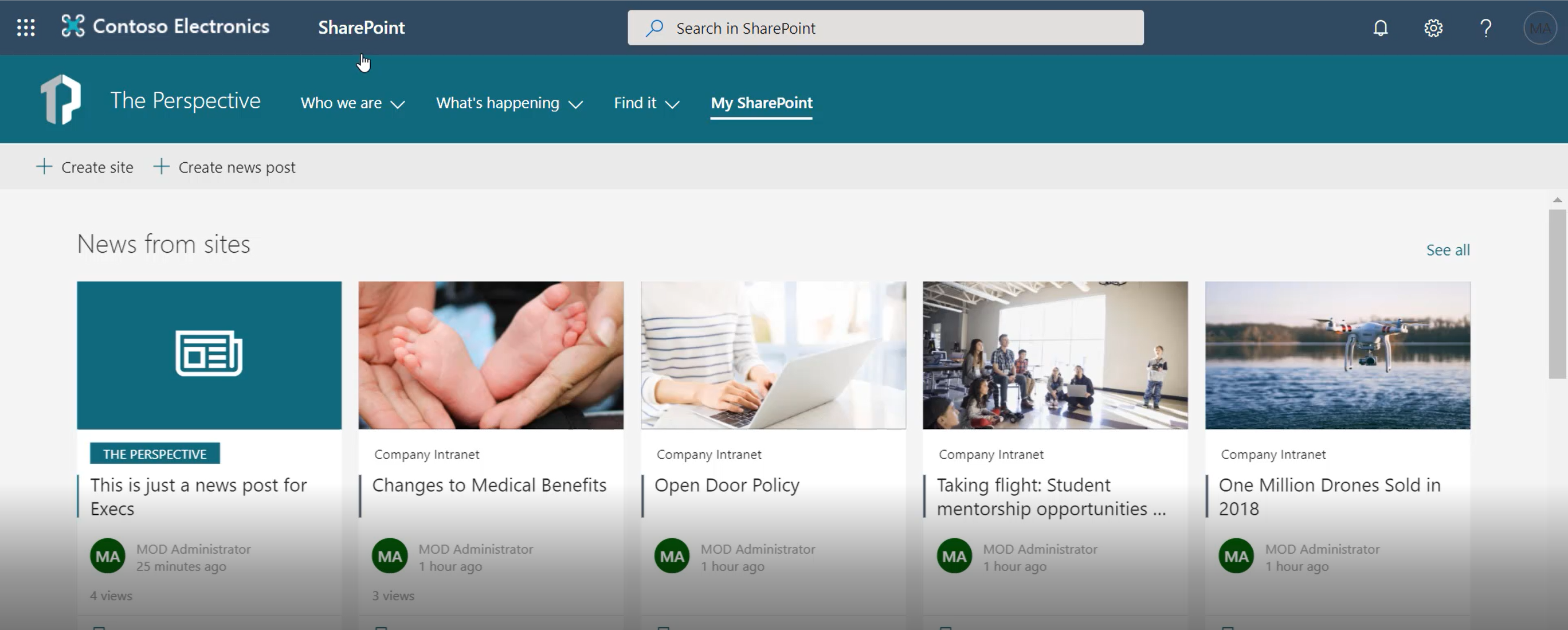Click Company Intranet above One Million Drones
Viewport: 1568px width, 630px height.
click(x=1273, y=454)
